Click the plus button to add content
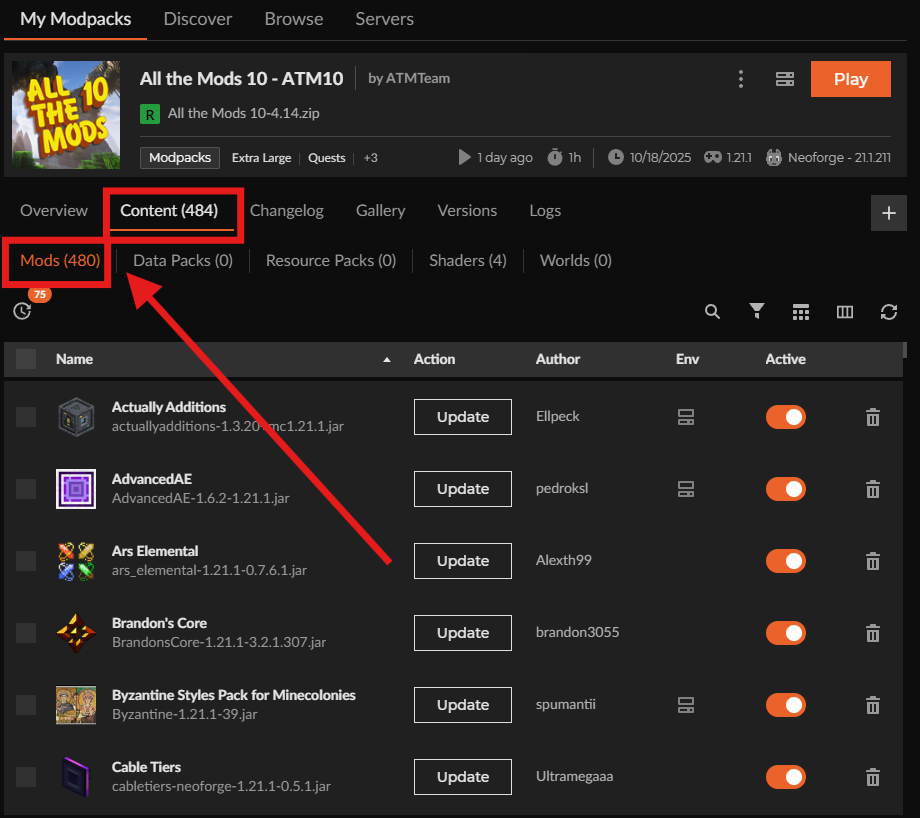 [x=889, y=212]
